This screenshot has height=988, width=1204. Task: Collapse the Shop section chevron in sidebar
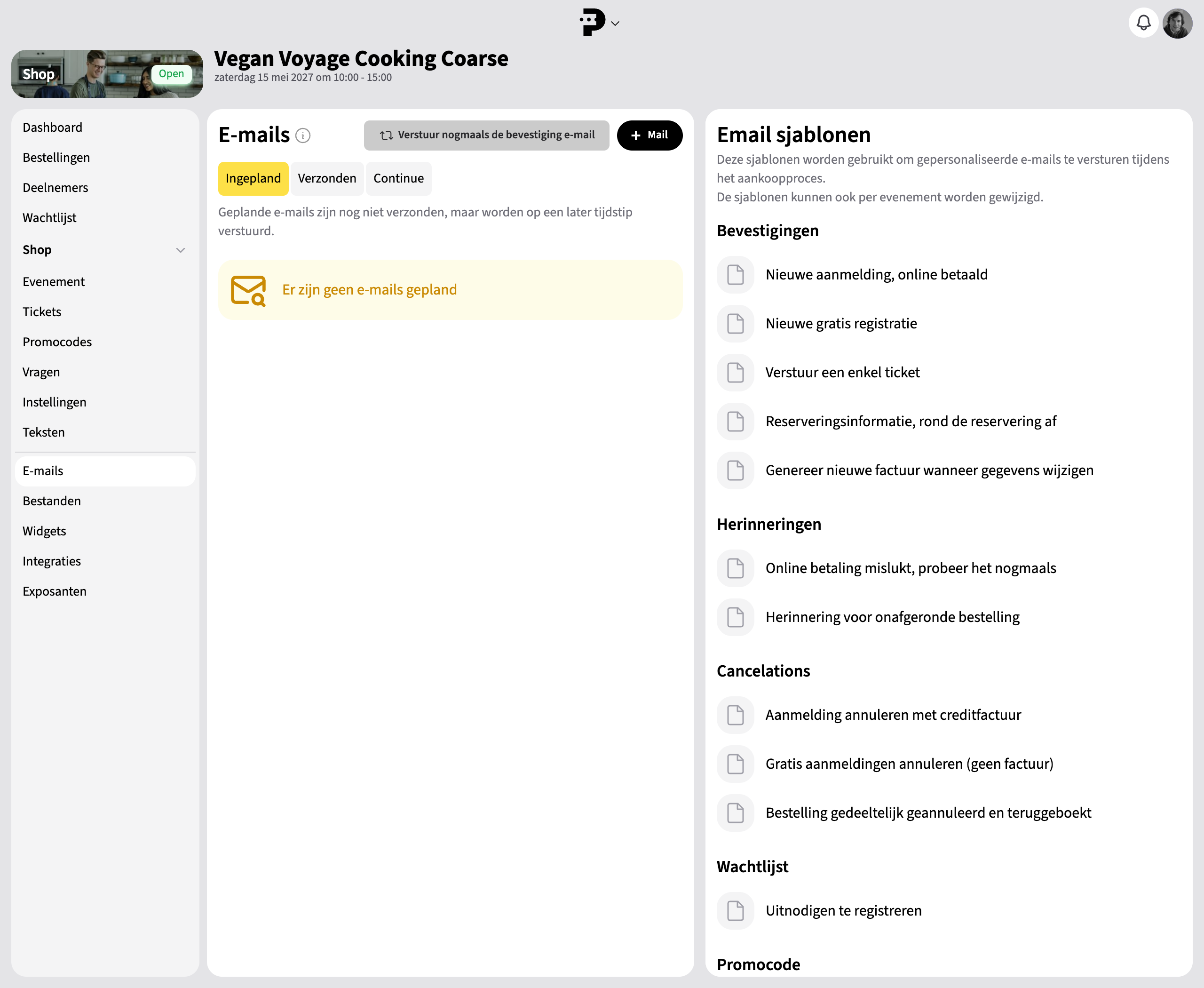pyautogui.click(x=181, y=250)
